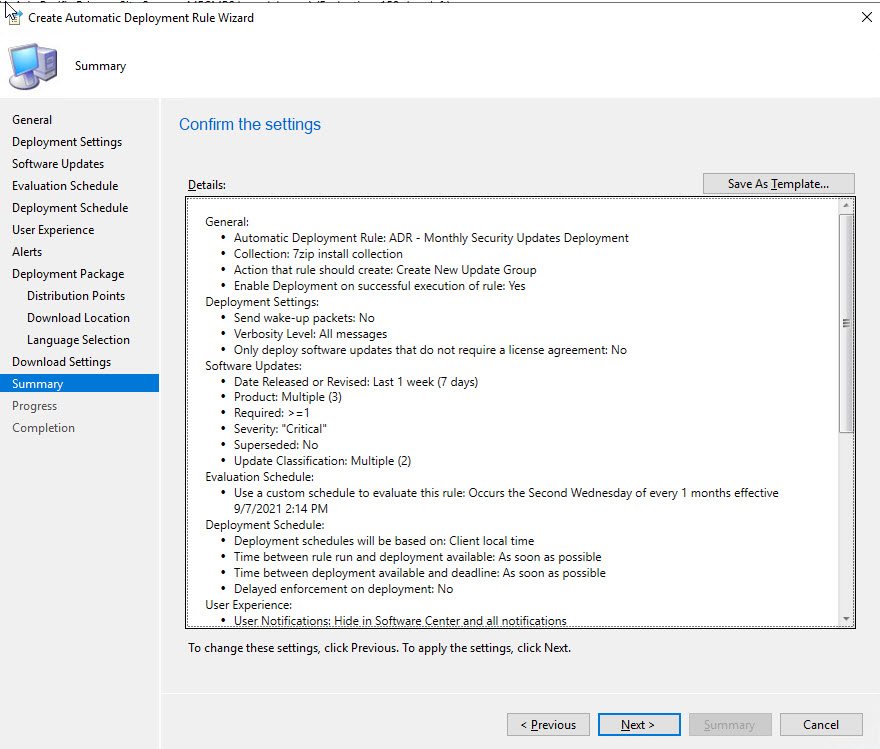880x749 pixels.
Task: Open Language Selection sub-page
Action: pos(78,340)
